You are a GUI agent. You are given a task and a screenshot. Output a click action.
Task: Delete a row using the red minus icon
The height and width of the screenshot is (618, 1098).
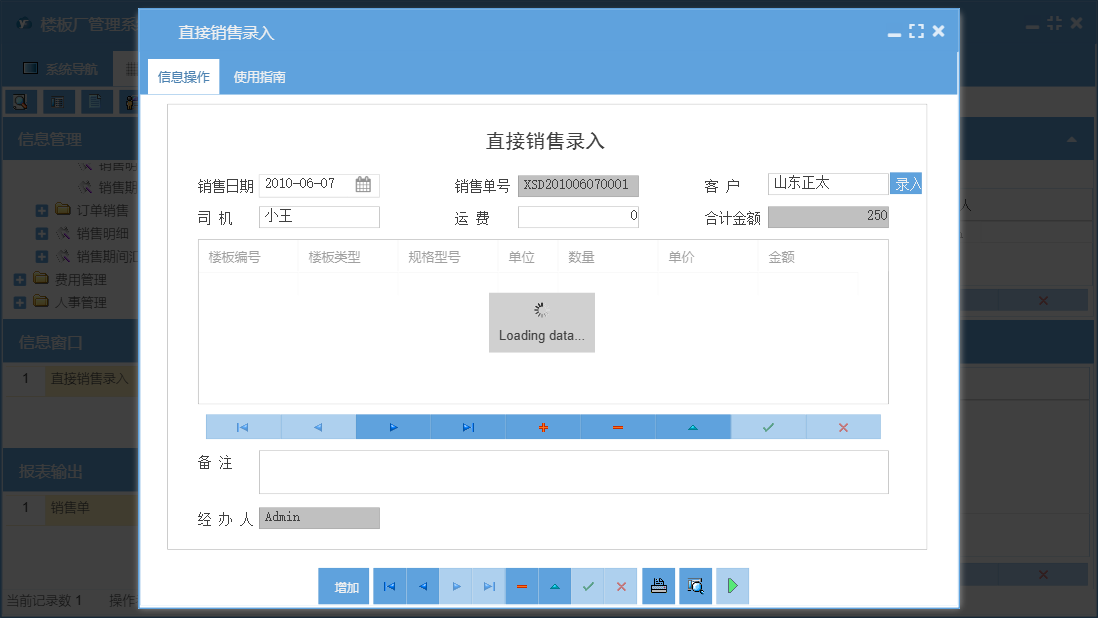(617, 427)
